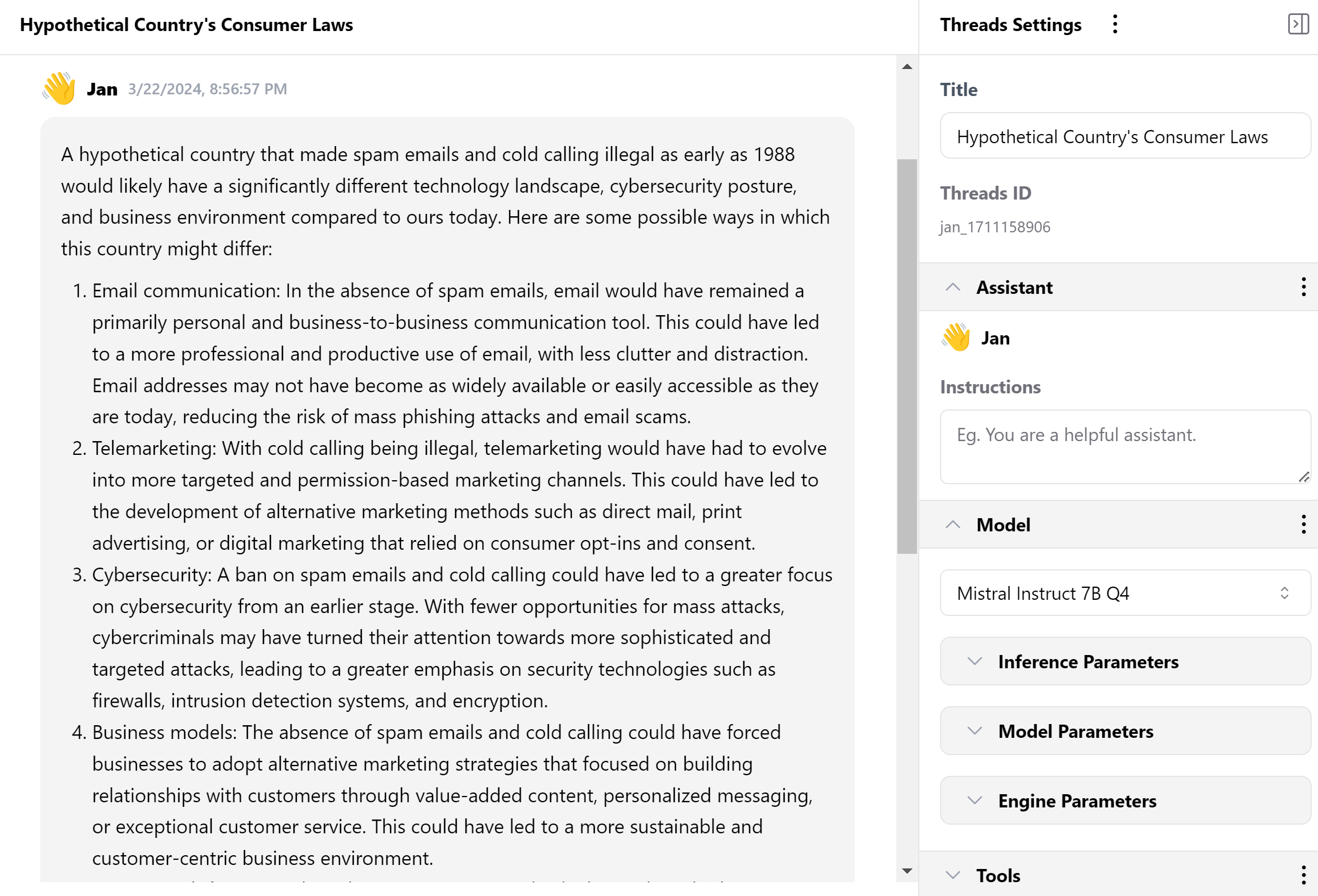The height and width of the screenshot is (896, 1318).
Task: Expand Engine Parameters
Action: pyautogui.click(x=1125, y=801)
